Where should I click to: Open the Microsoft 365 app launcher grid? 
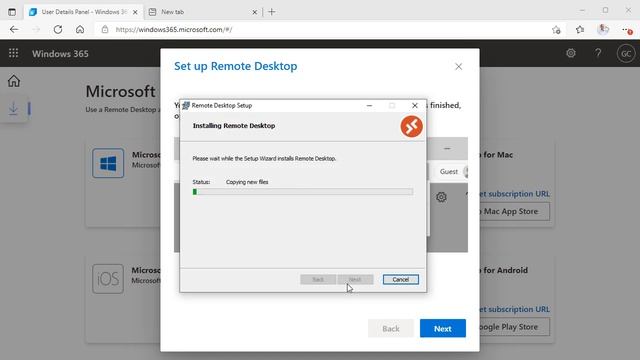(x=13, y=53)
